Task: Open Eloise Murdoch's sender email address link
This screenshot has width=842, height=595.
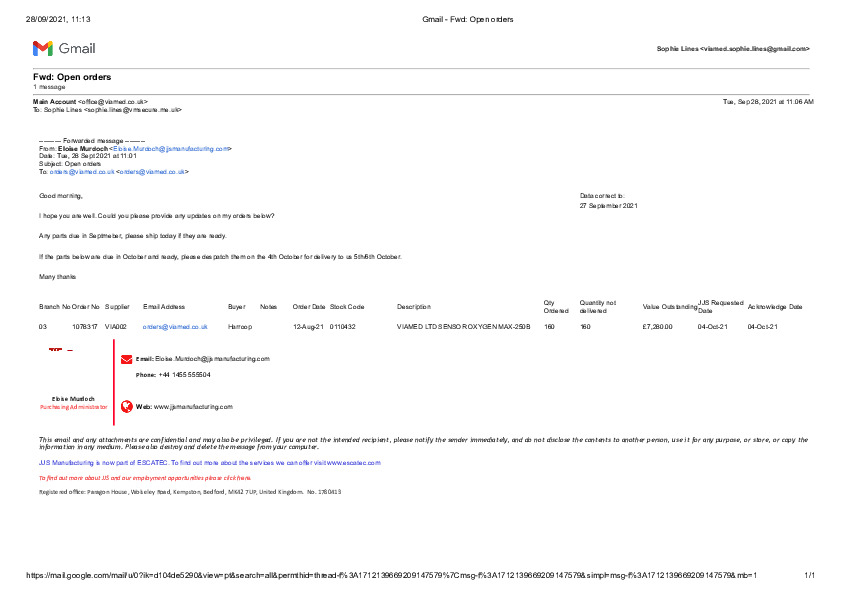Action: tap(172, 149)
